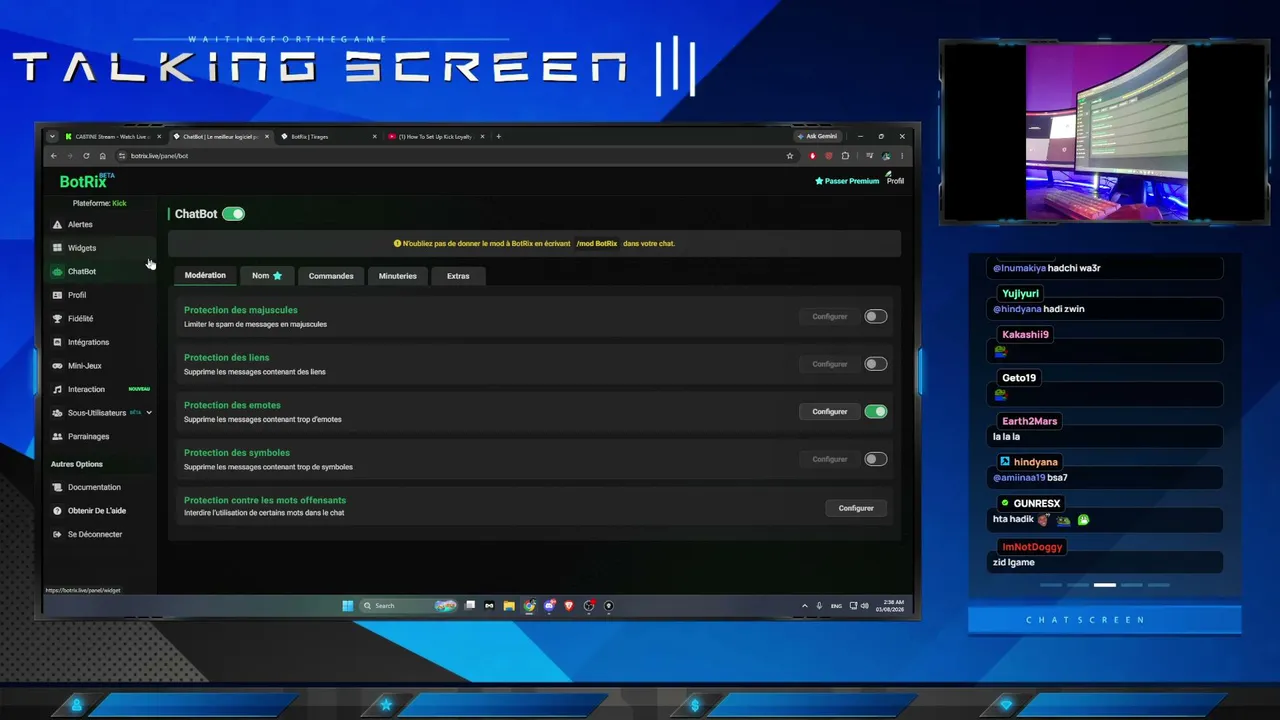
Task: Switch to the How To Set Up Kick browser tab
Action: tap(435, 136)
